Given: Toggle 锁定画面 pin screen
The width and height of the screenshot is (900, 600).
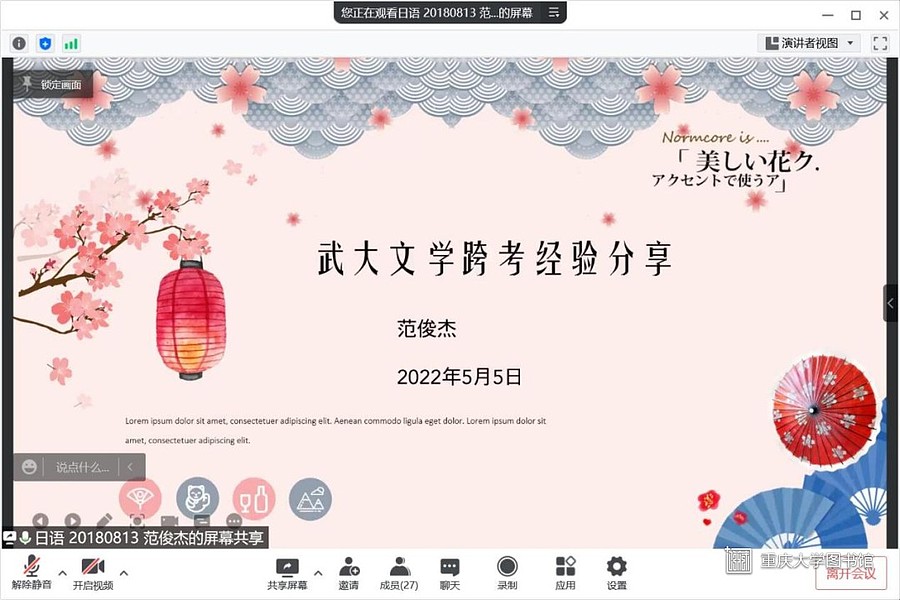Looking at the screenshot, I should pyautogui.click(x=54, y=85).
